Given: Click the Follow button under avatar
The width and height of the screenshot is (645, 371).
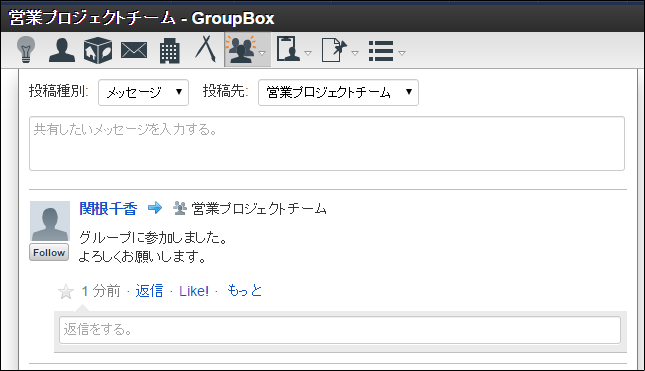Looking at the screenshot, I should [49, 252].
